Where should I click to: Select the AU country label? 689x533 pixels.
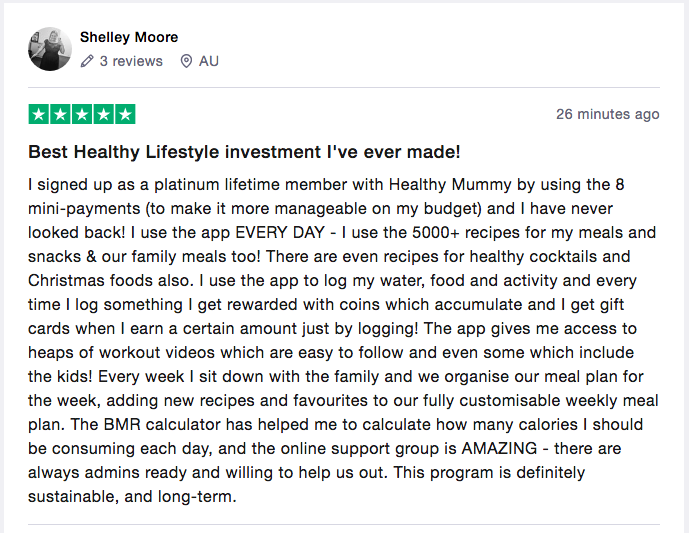click(209, 61)
